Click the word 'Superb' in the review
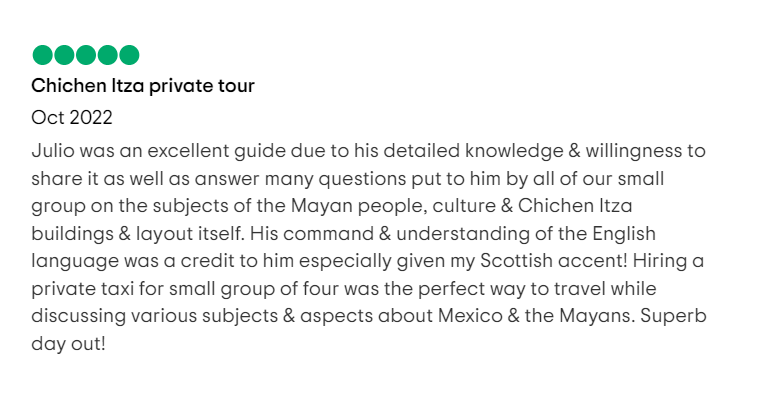This screenshot has width=759, height=400. point(673,316)
